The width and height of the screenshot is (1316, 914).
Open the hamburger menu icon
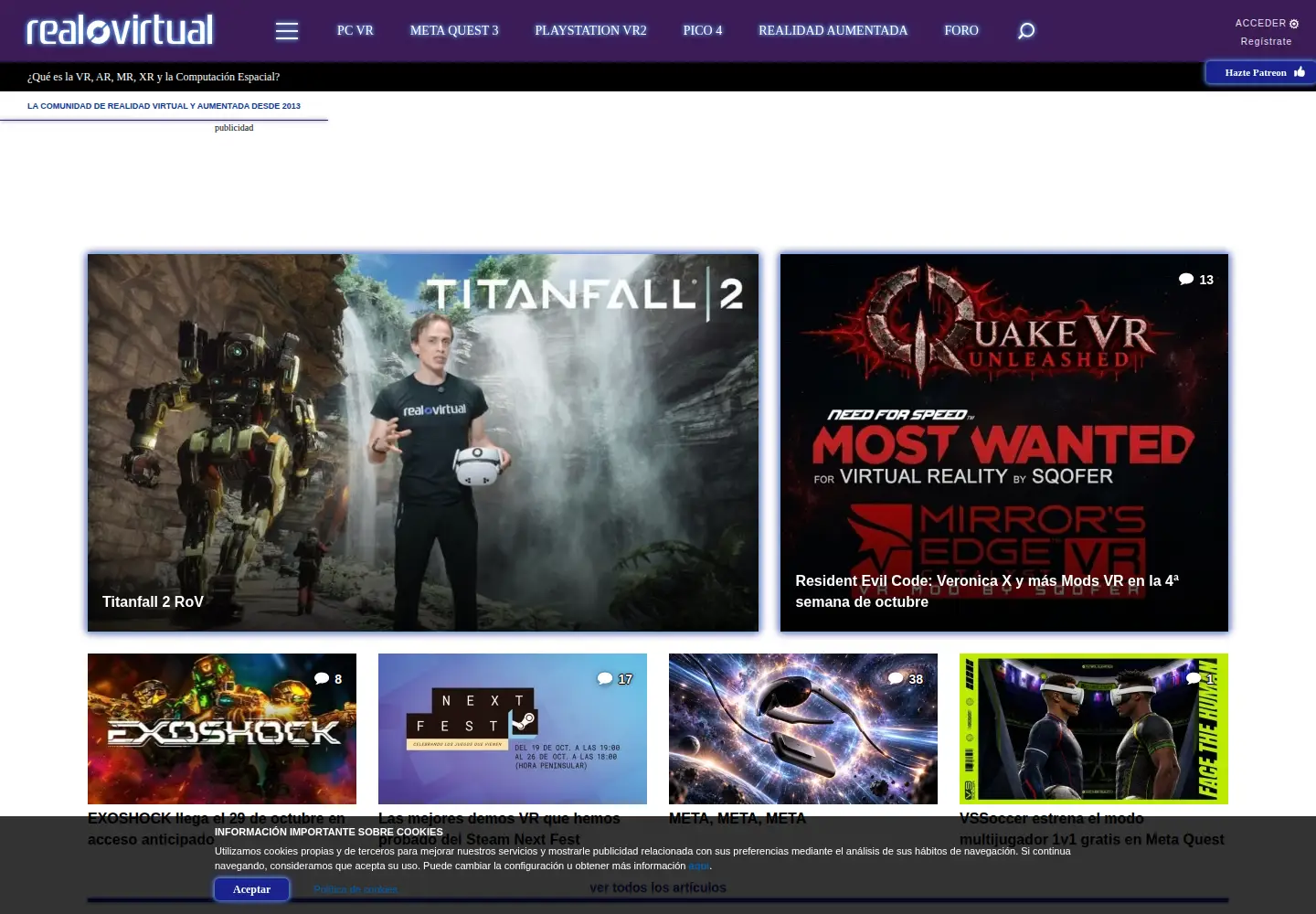287,31
